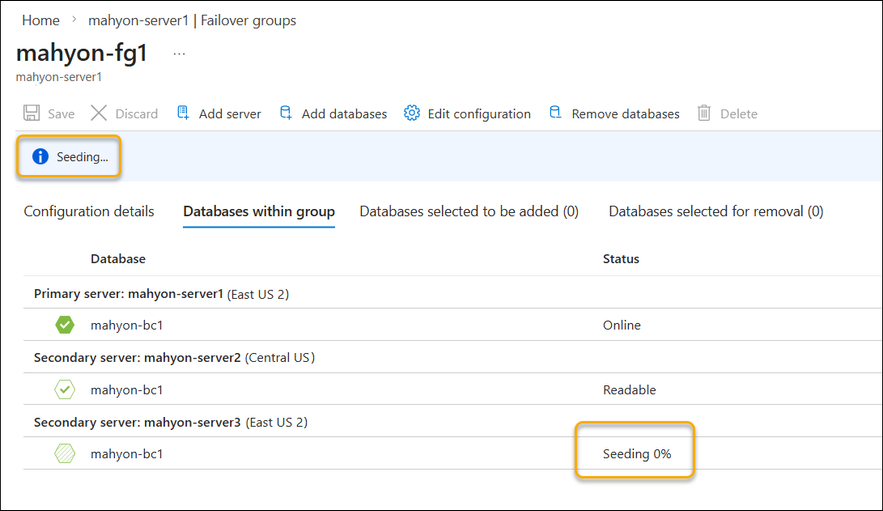Click the Add databases icon
Image resolution: width=883 pixels, height=511 pixels.
pyautogui.click(x=286, y=114)
